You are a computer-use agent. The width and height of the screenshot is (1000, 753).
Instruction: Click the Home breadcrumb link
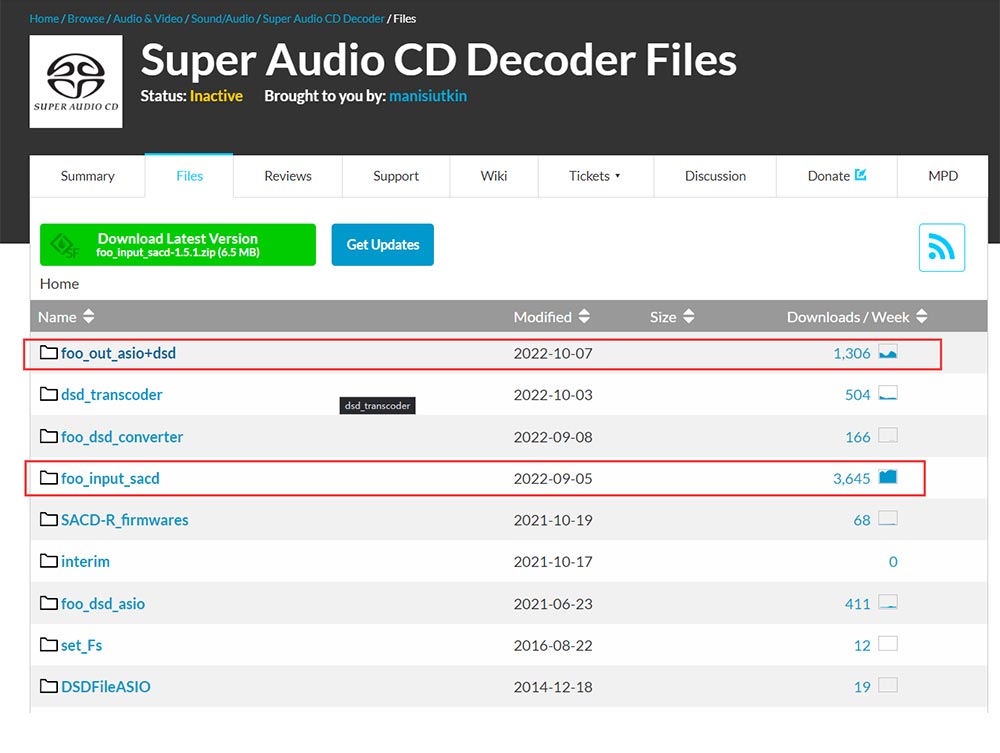(x=44, y=18)
